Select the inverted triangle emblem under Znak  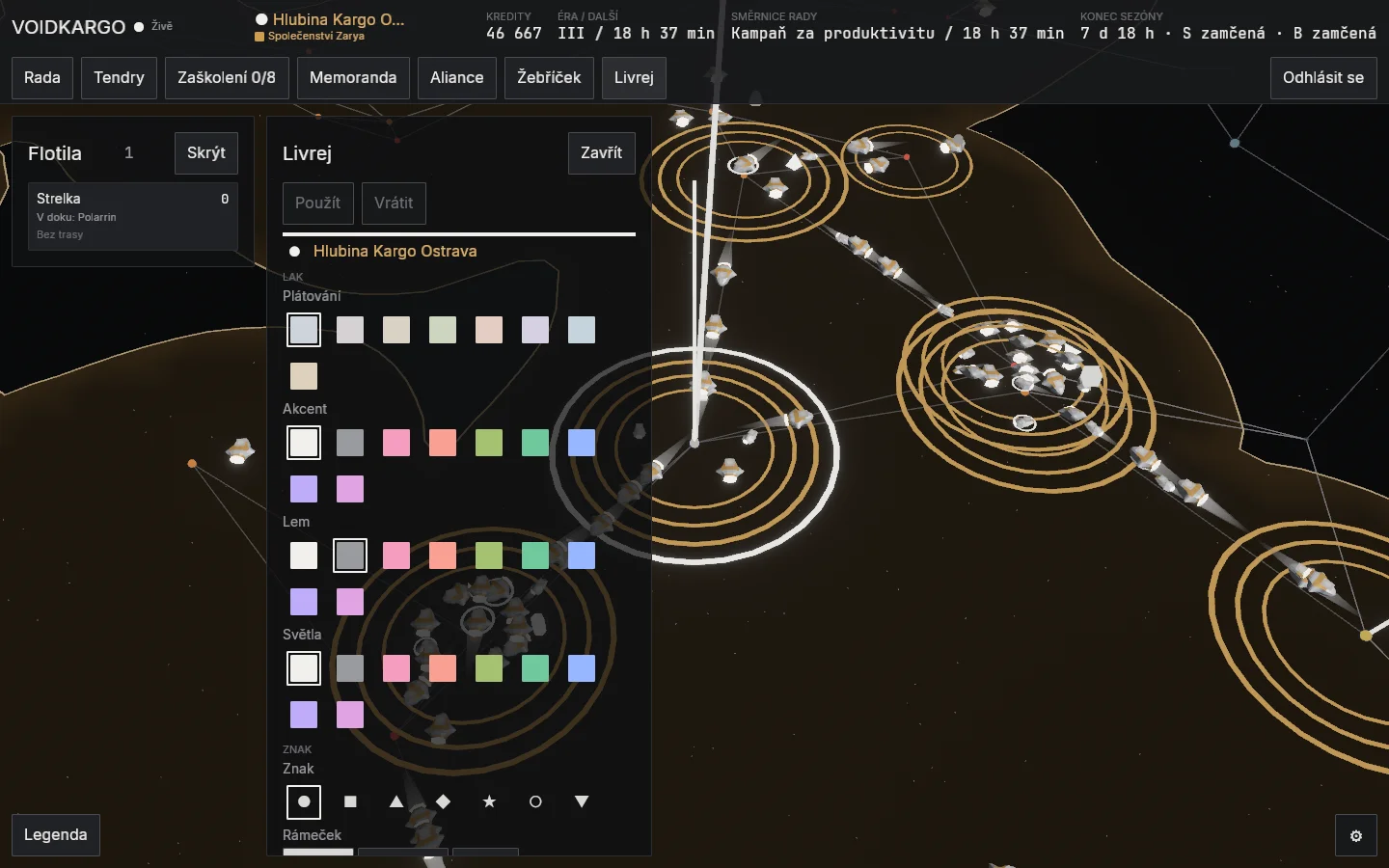click(x=582, y=801)
